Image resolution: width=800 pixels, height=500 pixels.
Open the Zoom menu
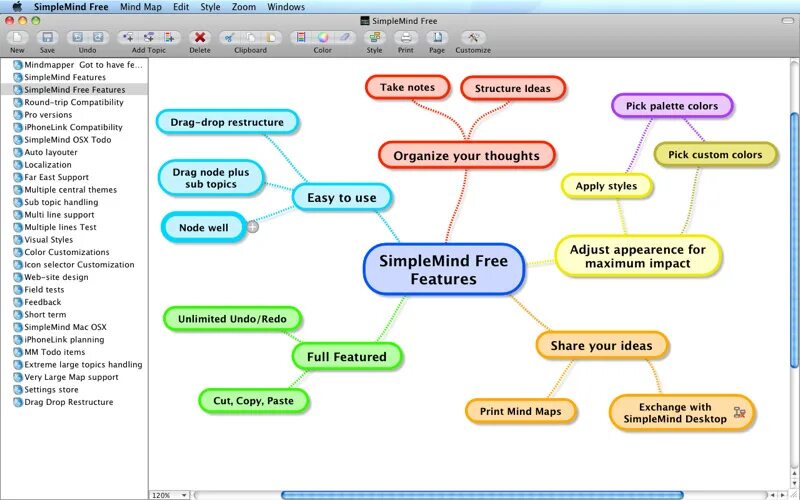pyautogui.click(x=244, y=7)
